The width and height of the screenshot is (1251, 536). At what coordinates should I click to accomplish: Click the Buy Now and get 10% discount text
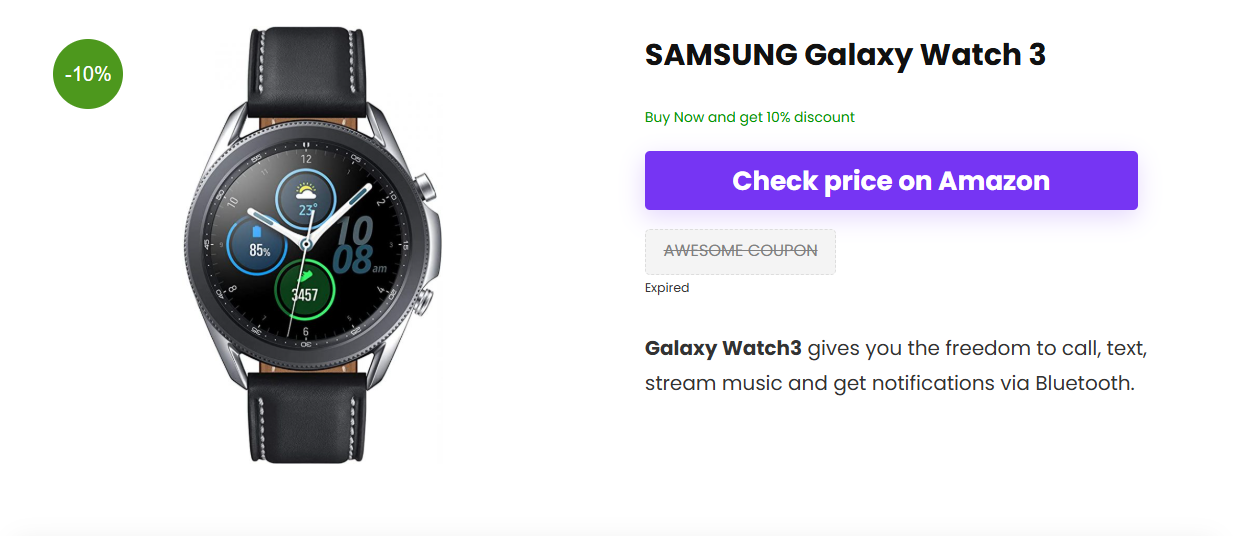pyautogui.click(x=750, y=117)
